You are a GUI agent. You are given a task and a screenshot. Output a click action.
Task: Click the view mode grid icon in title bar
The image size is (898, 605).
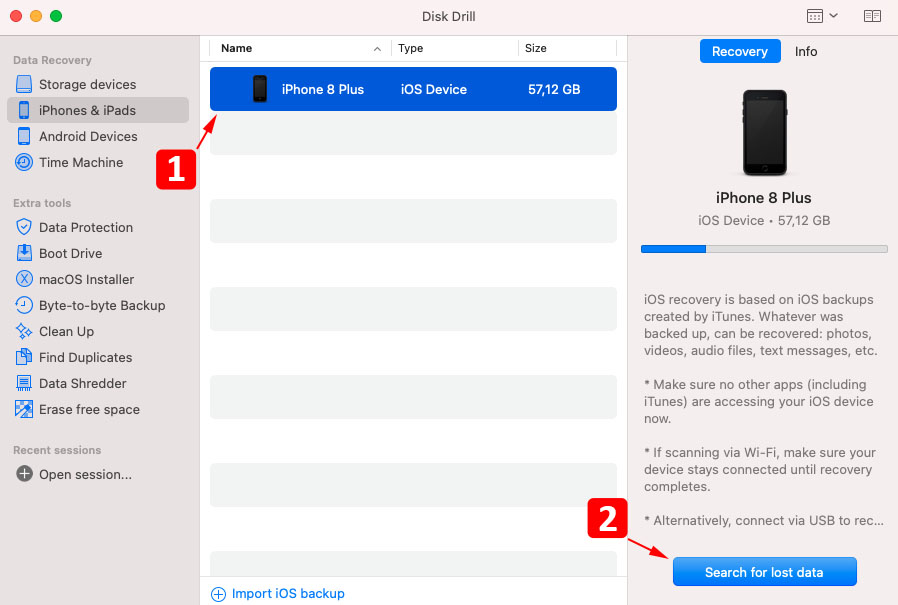point(814,16)
